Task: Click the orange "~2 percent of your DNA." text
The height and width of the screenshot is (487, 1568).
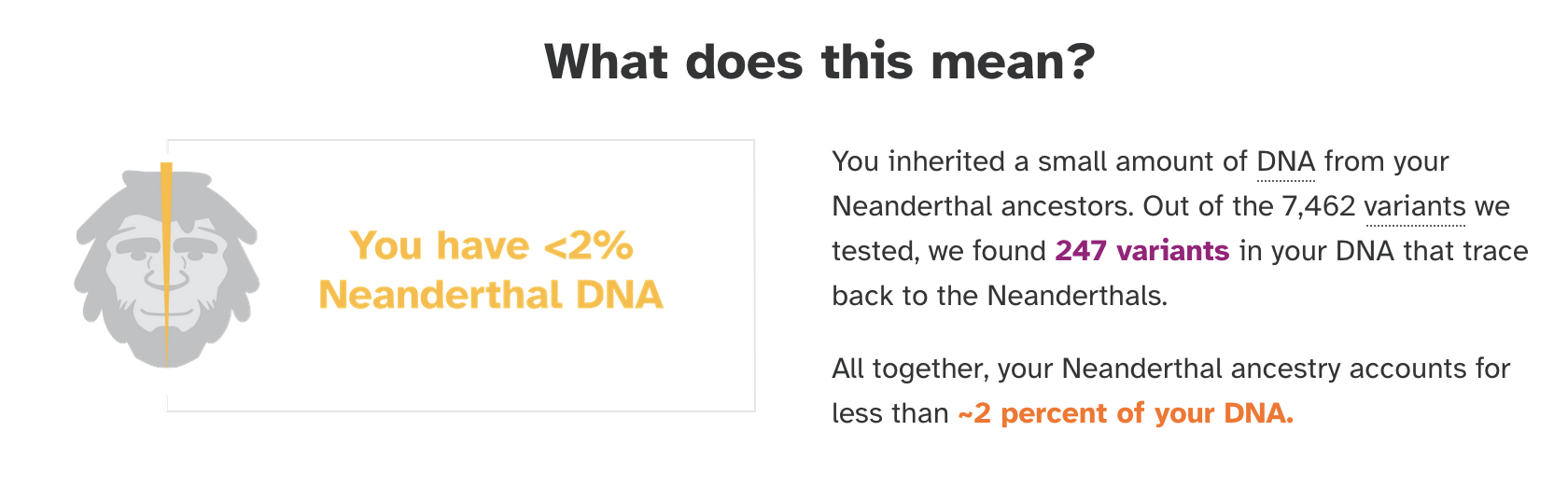Action: (x=1126, y=413)
